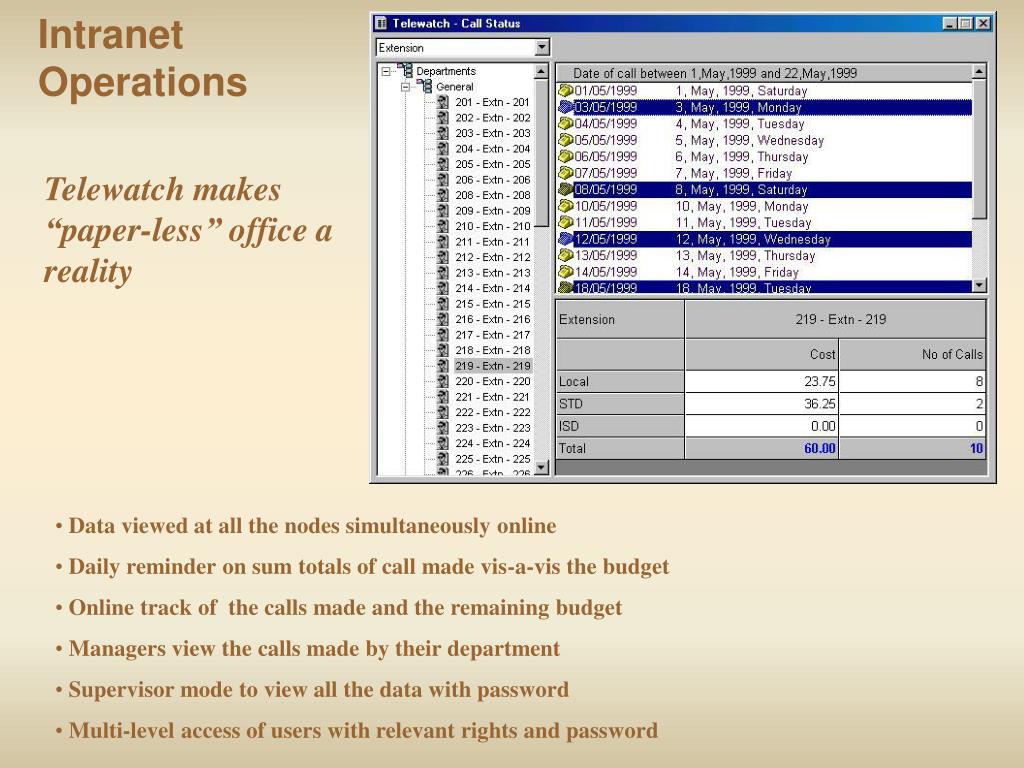Click phone icon beside 210 - Extn - 210
This screenshot has width=1024, height=768.
point(443,227)
